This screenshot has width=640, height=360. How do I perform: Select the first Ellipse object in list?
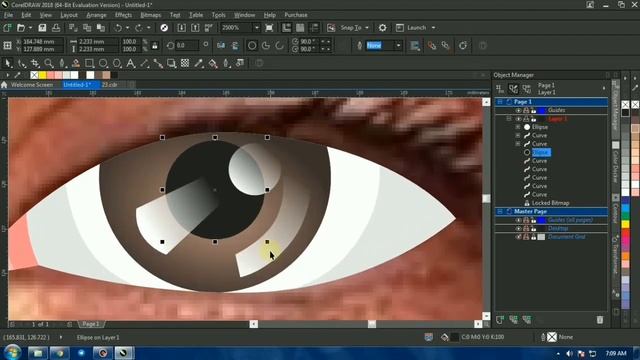coord(540,127)
